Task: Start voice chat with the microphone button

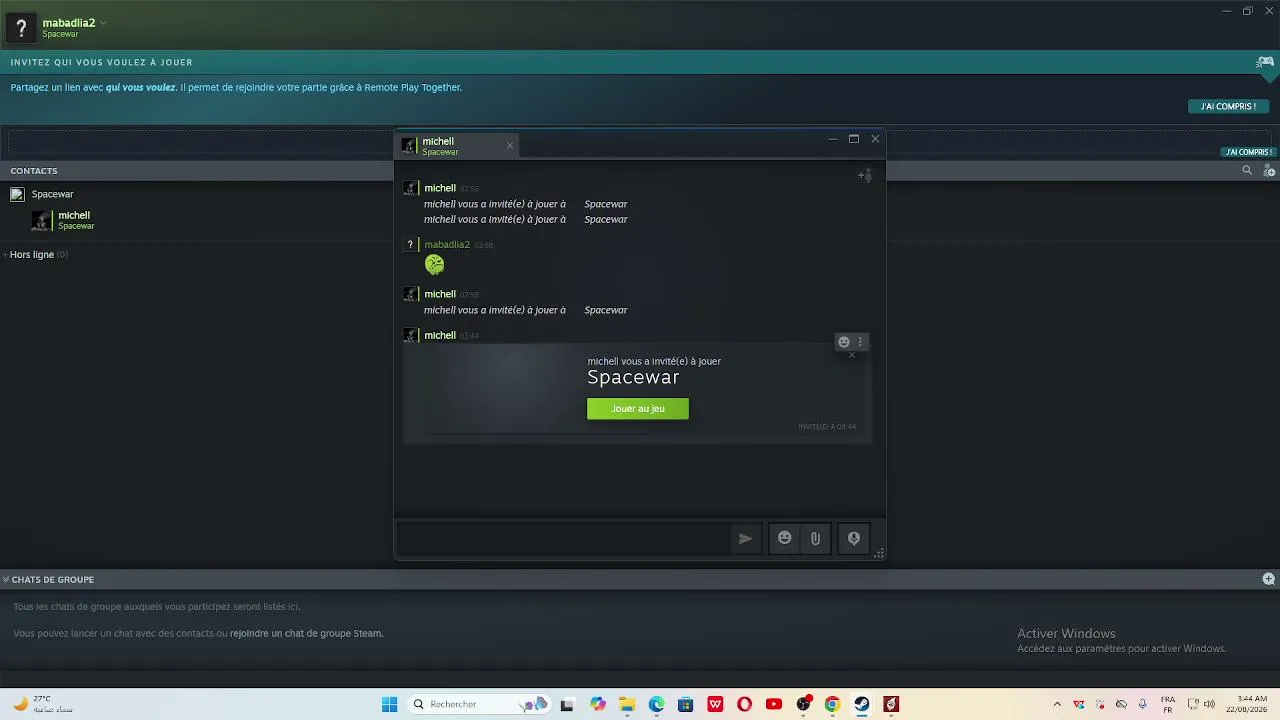Action: 854,538
